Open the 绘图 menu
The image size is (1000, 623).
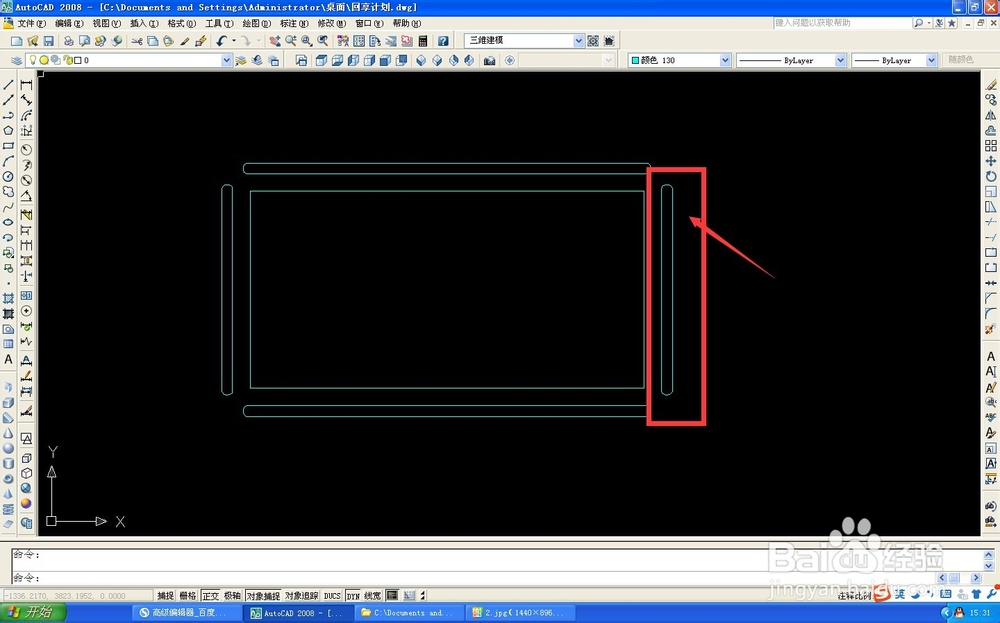click(257, 23)
